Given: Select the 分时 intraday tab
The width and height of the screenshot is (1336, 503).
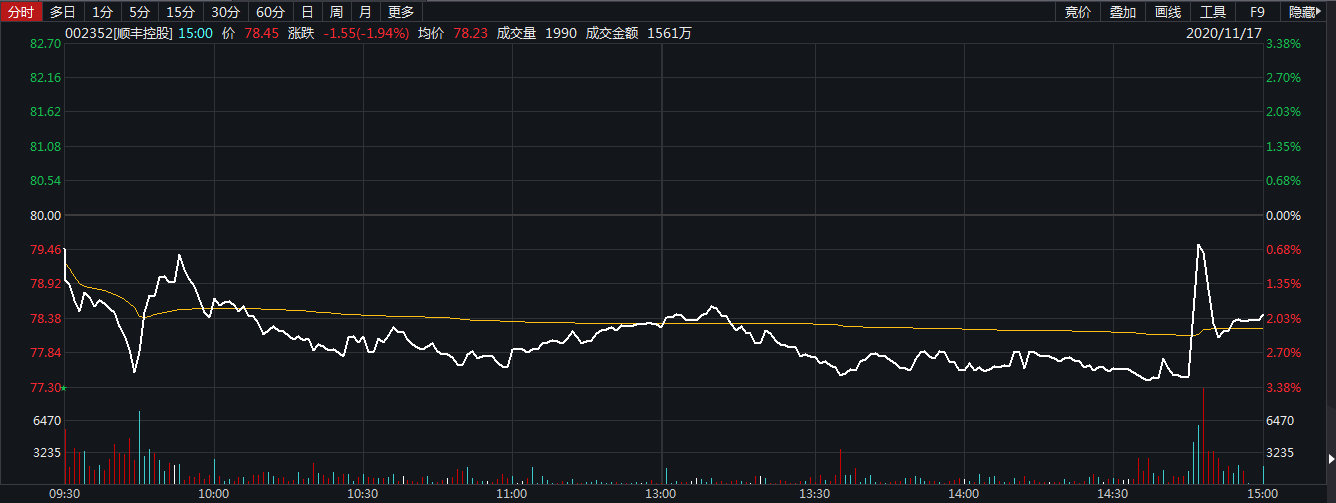Looking at the screenshot, I should tap(21, 12).
